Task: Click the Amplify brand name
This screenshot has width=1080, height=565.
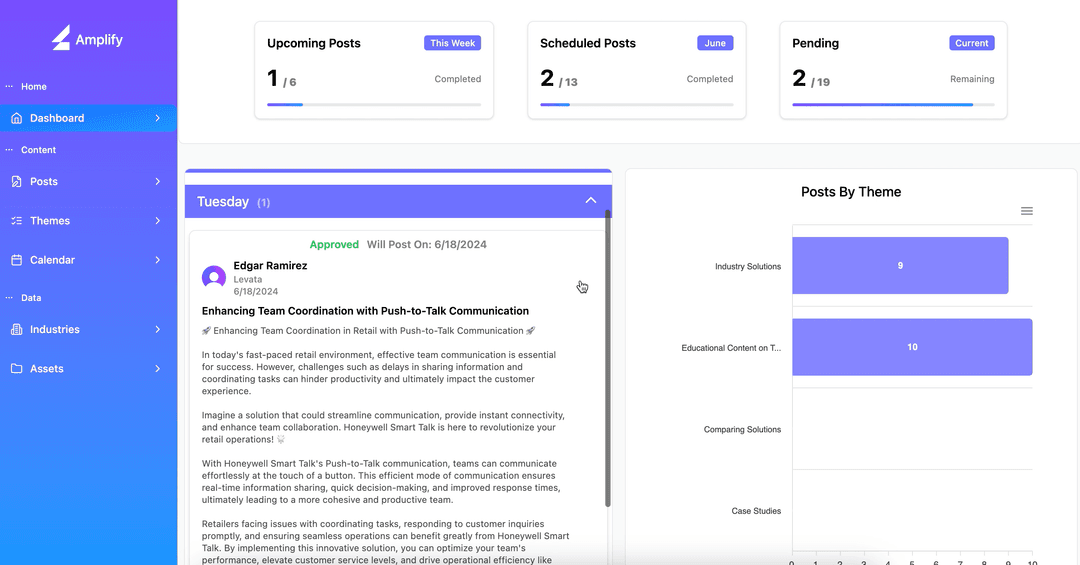Action: [99, 40]
